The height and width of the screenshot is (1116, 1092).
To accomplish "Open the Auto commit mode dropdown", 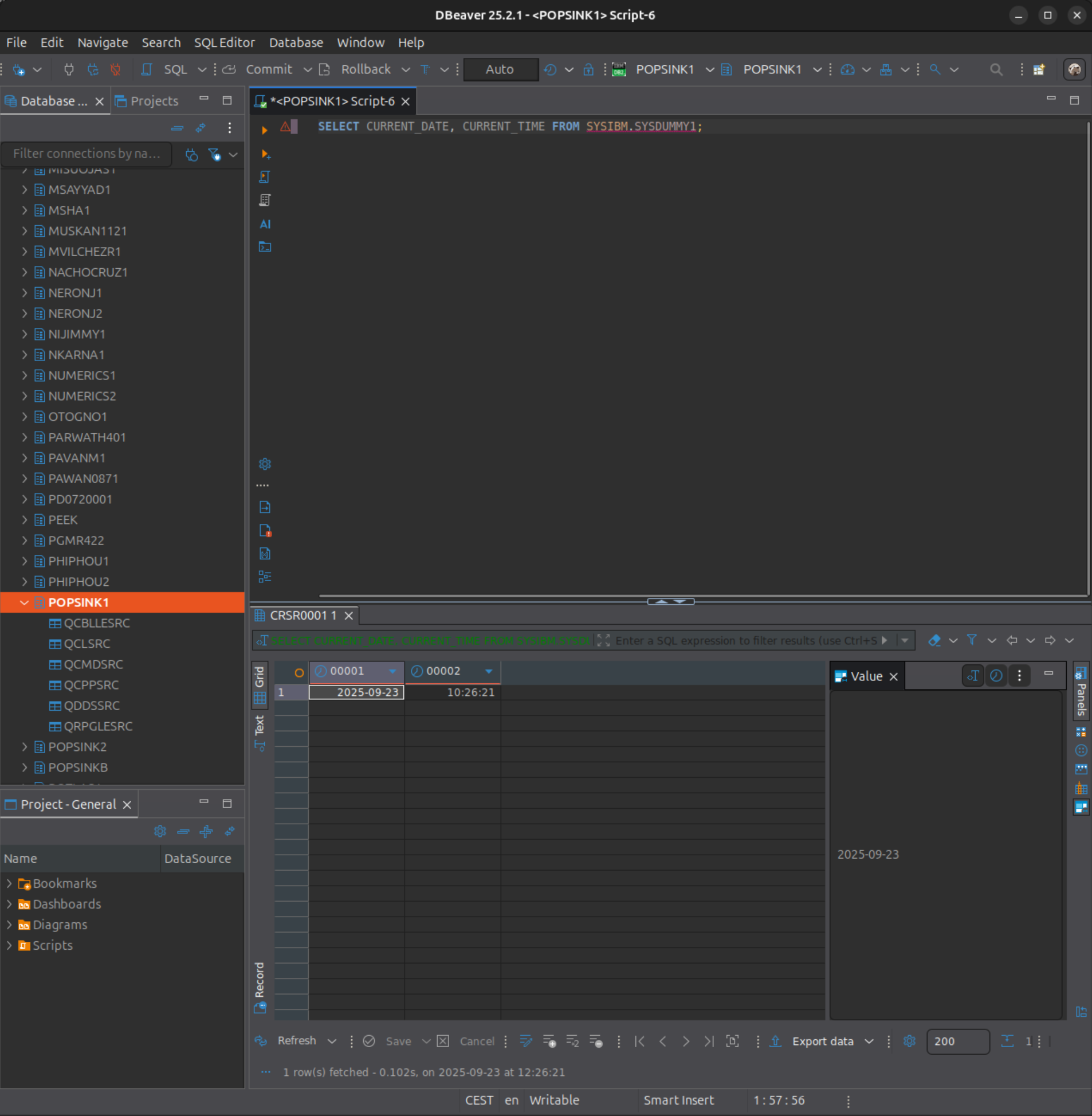I will point(500,69).
